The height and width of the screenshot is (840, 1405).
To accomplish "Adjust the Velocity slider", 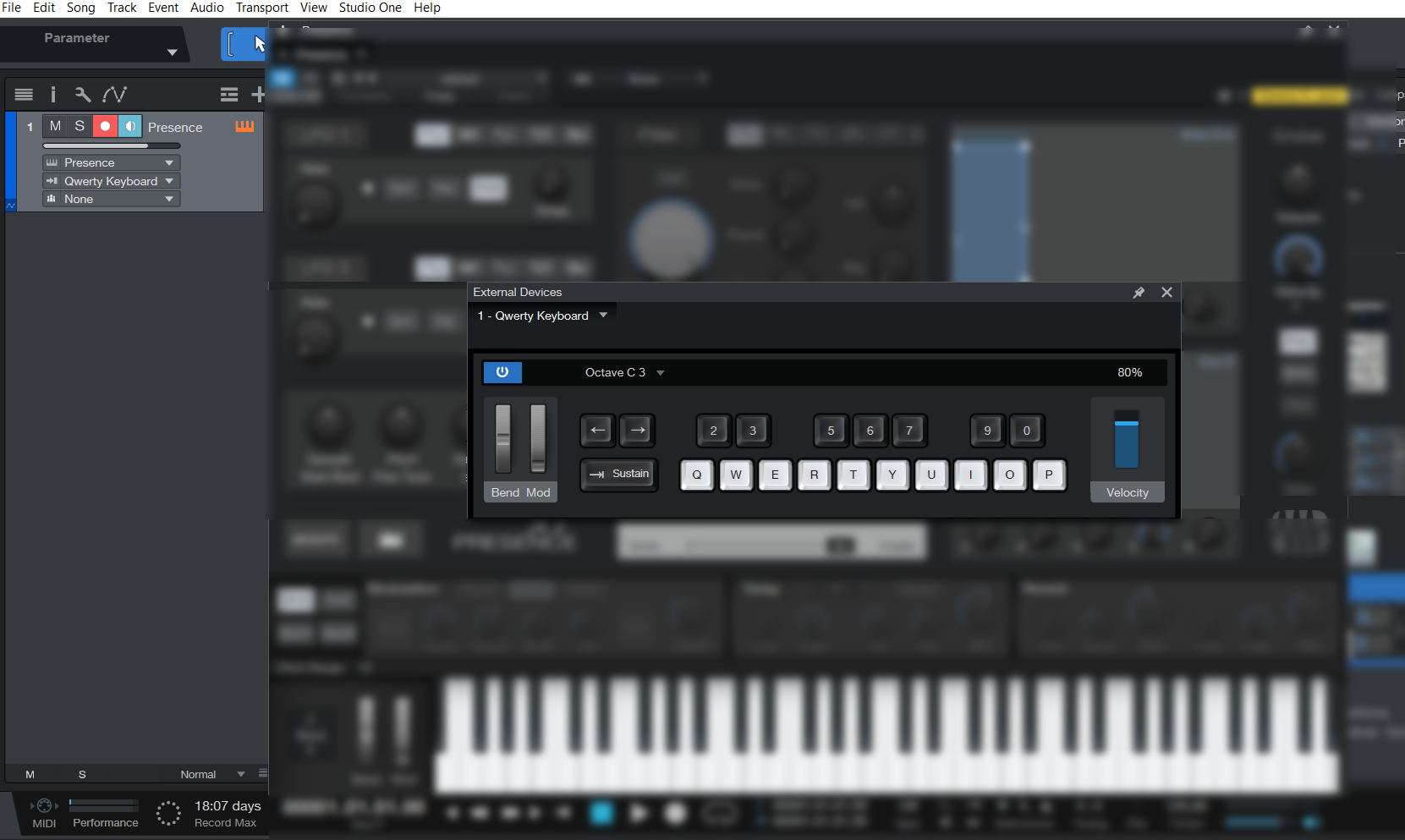I will [x=1128, y=440].
